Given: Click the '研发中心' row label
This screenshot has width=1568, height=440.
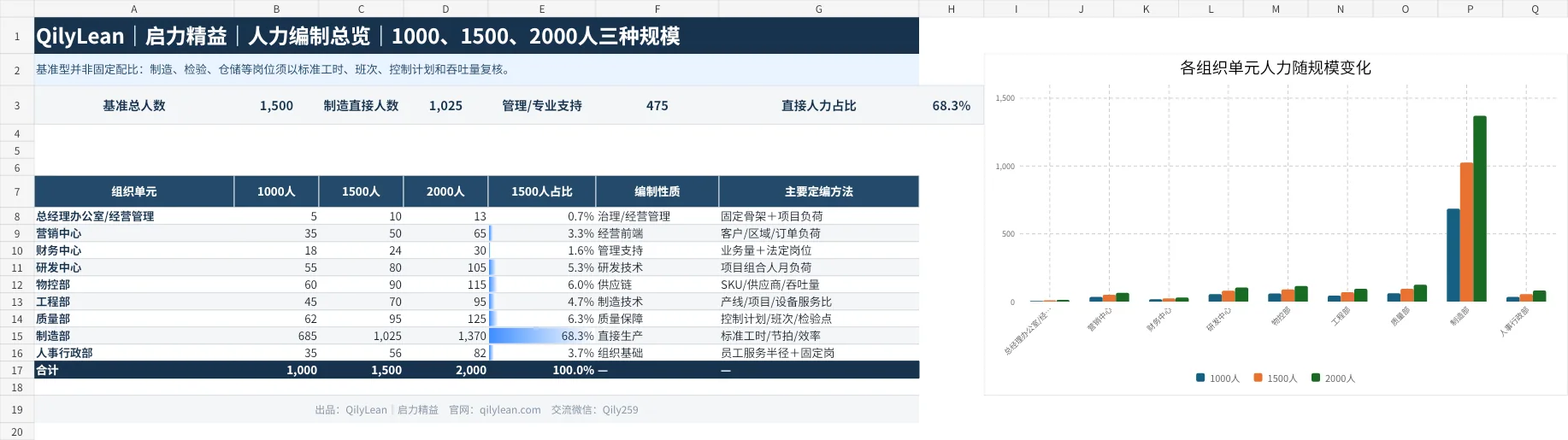Looking at the screenshot, I should (x=134, y=267).
